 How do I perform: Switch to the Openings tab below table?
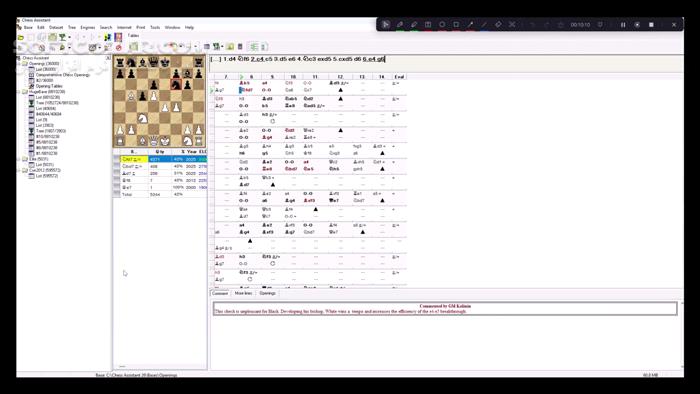pyautogui.click(x=267, y=294)
